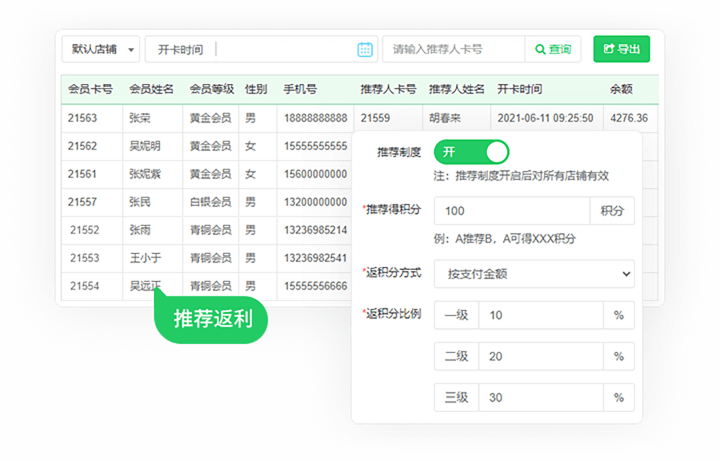Click the 查询 search button
This screenshot has height=461, width=720.
pos(553,49)
